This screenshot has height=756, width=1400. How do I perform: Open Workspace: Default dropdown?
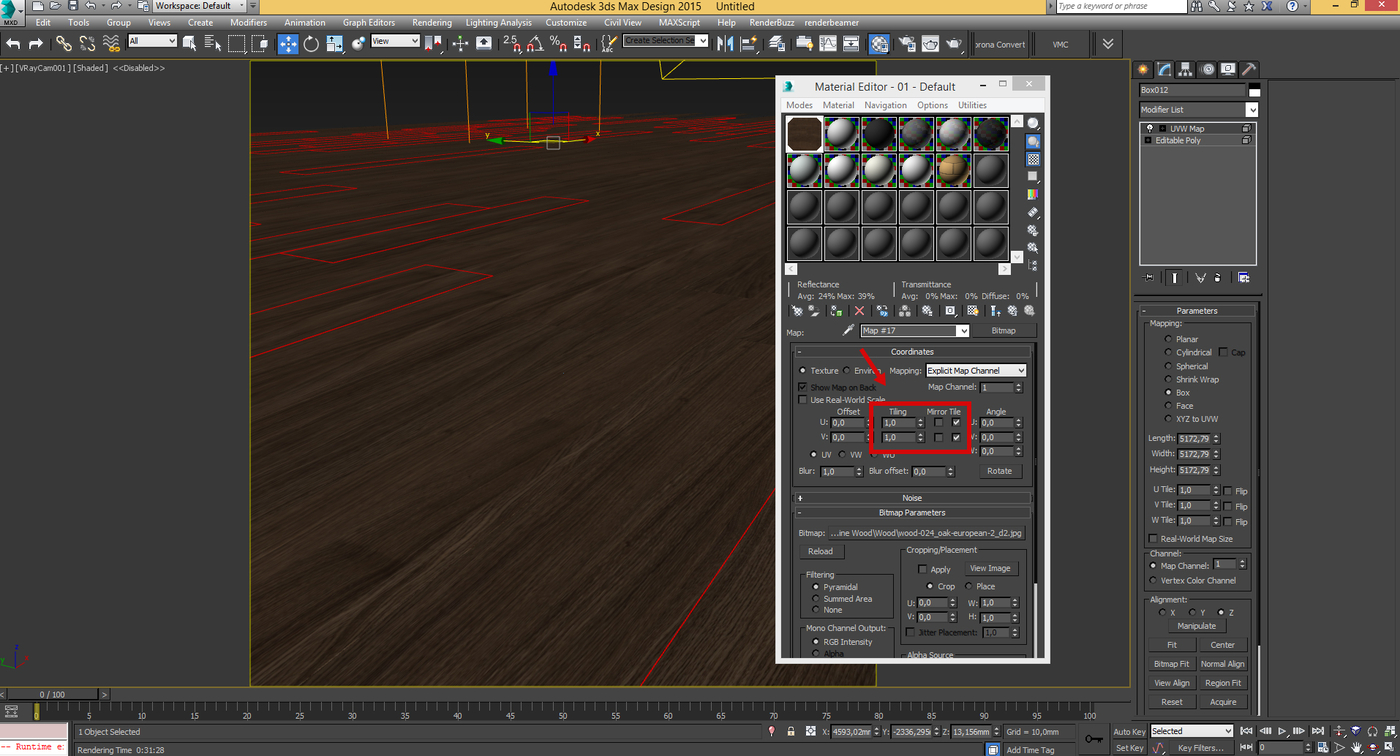(x=199, y=6)
